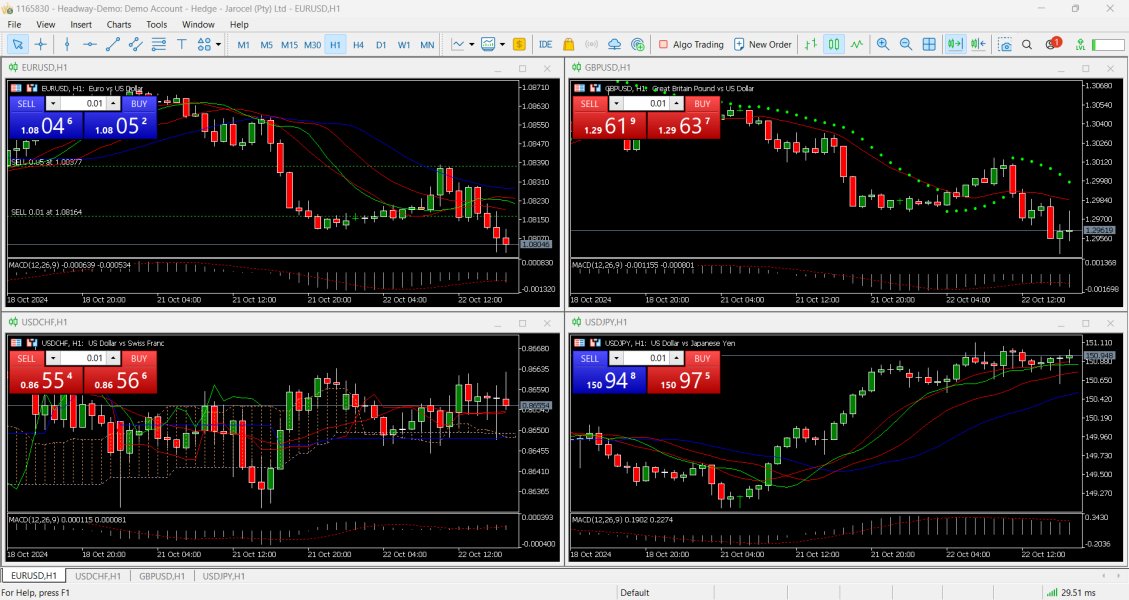The width and height of the screenshot is (1129, 600).
Task: Select the Fibonacci retracement tool
Action: pyautogui.click(x=158, y=45)
